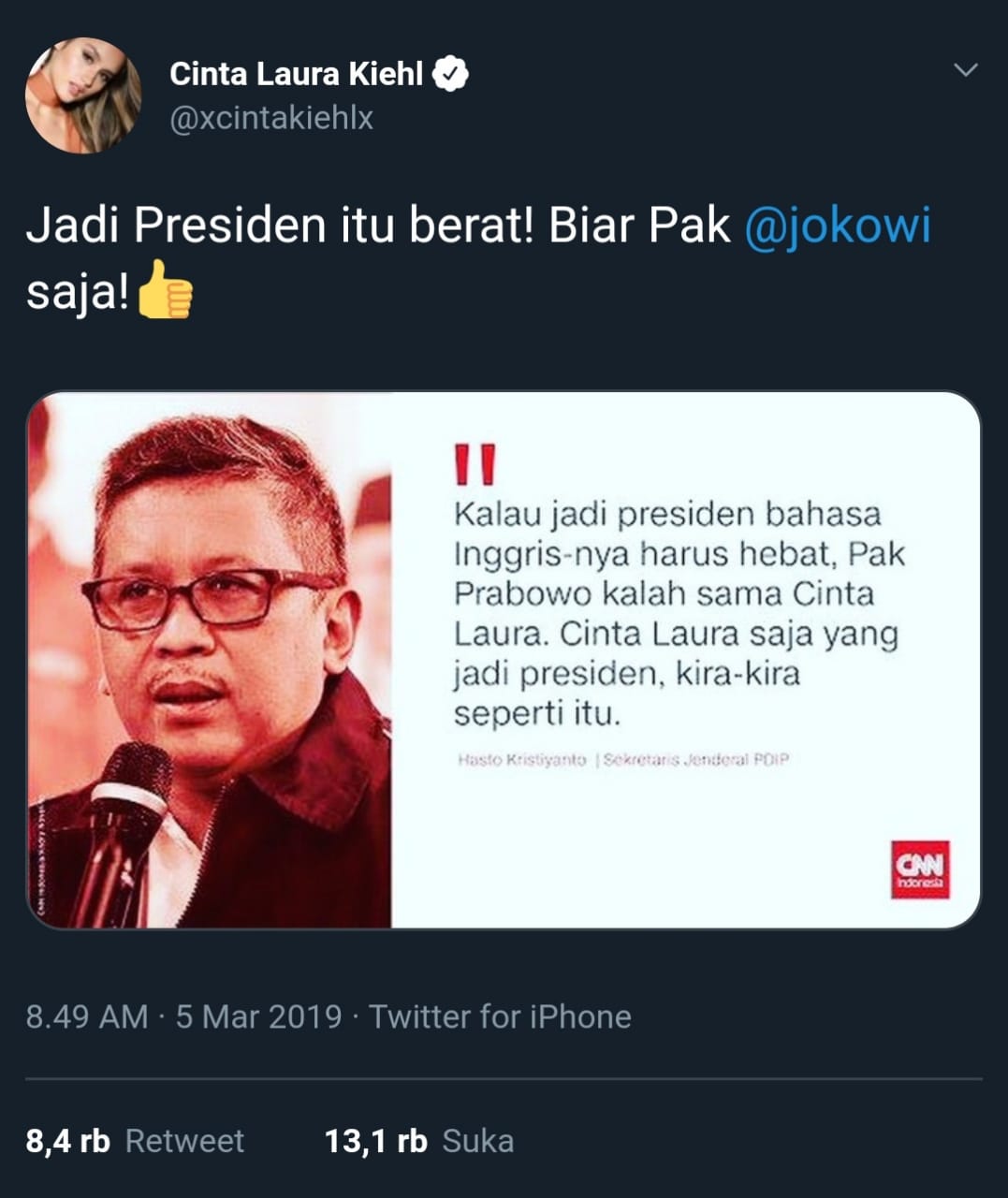The image size is (1008, 1198).
Task: Open the man's photo with glasses
Action: pos(209,660)
